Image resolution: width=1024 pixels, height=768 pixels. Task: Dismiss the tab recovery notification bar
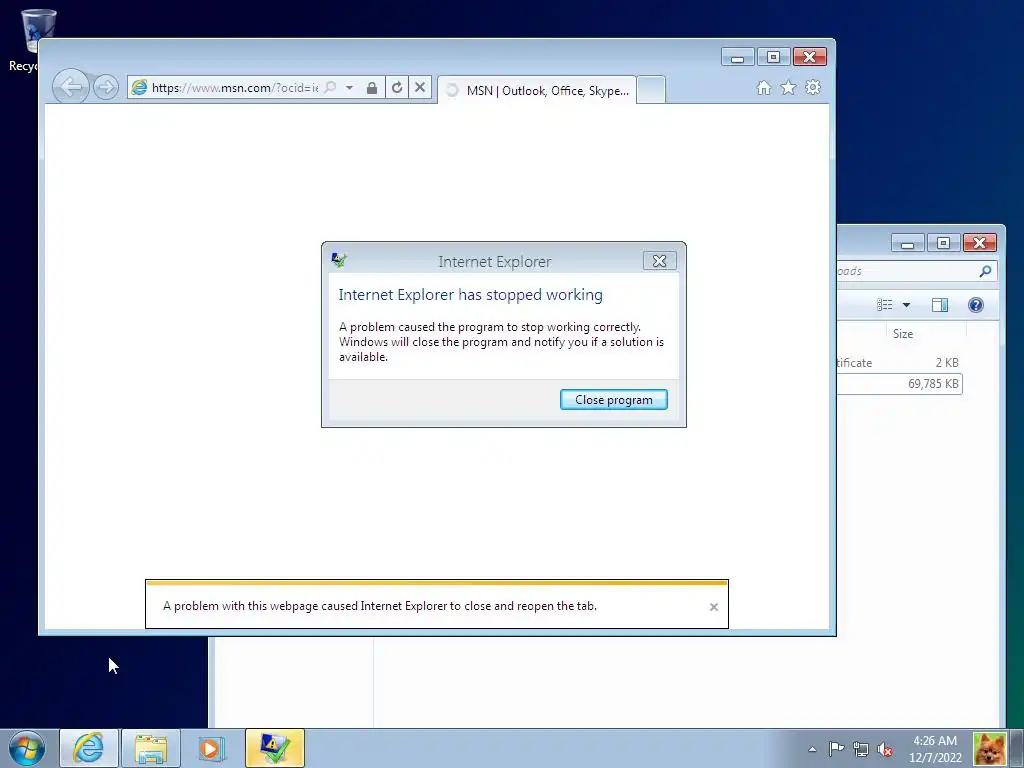[714, 607]
